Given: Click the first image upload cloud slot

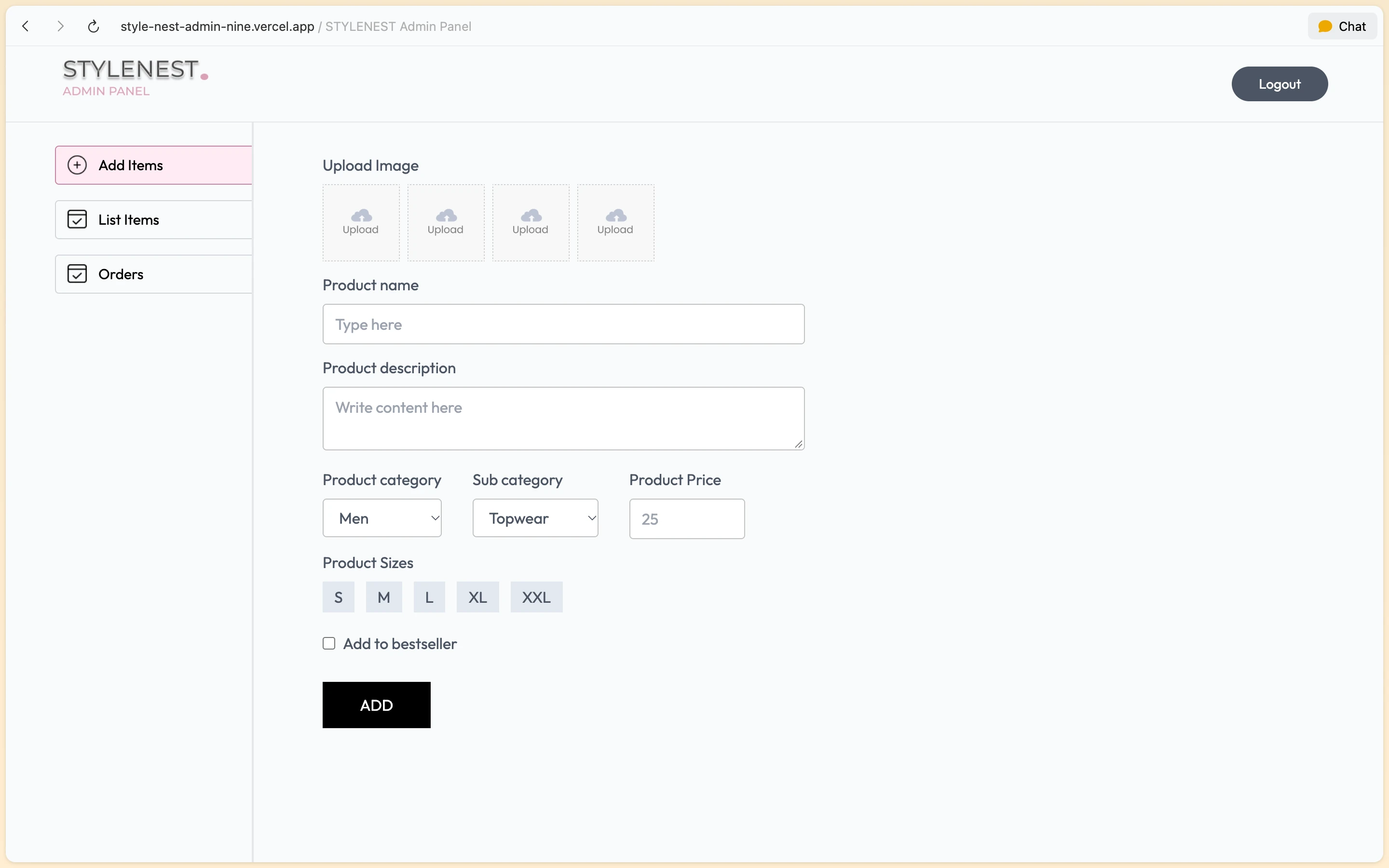Looking at the screenshot, I should pyautogui.click(x=361, y=223).
